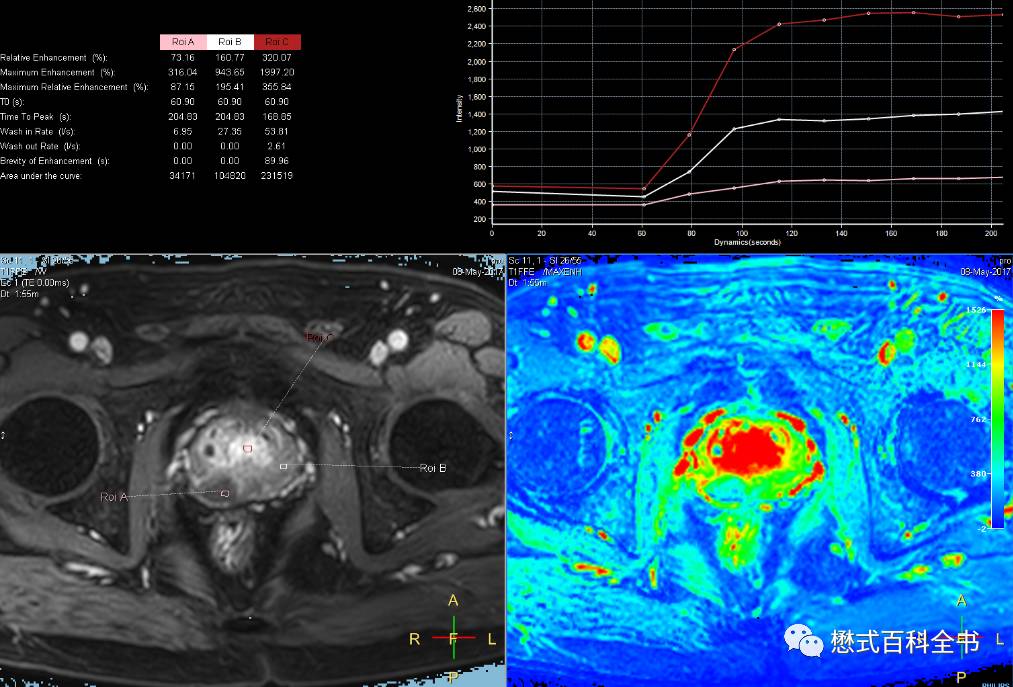Select the 'Roi C' annotation label on the image
Screen dimensions: 1013x687
pos(320,337)
